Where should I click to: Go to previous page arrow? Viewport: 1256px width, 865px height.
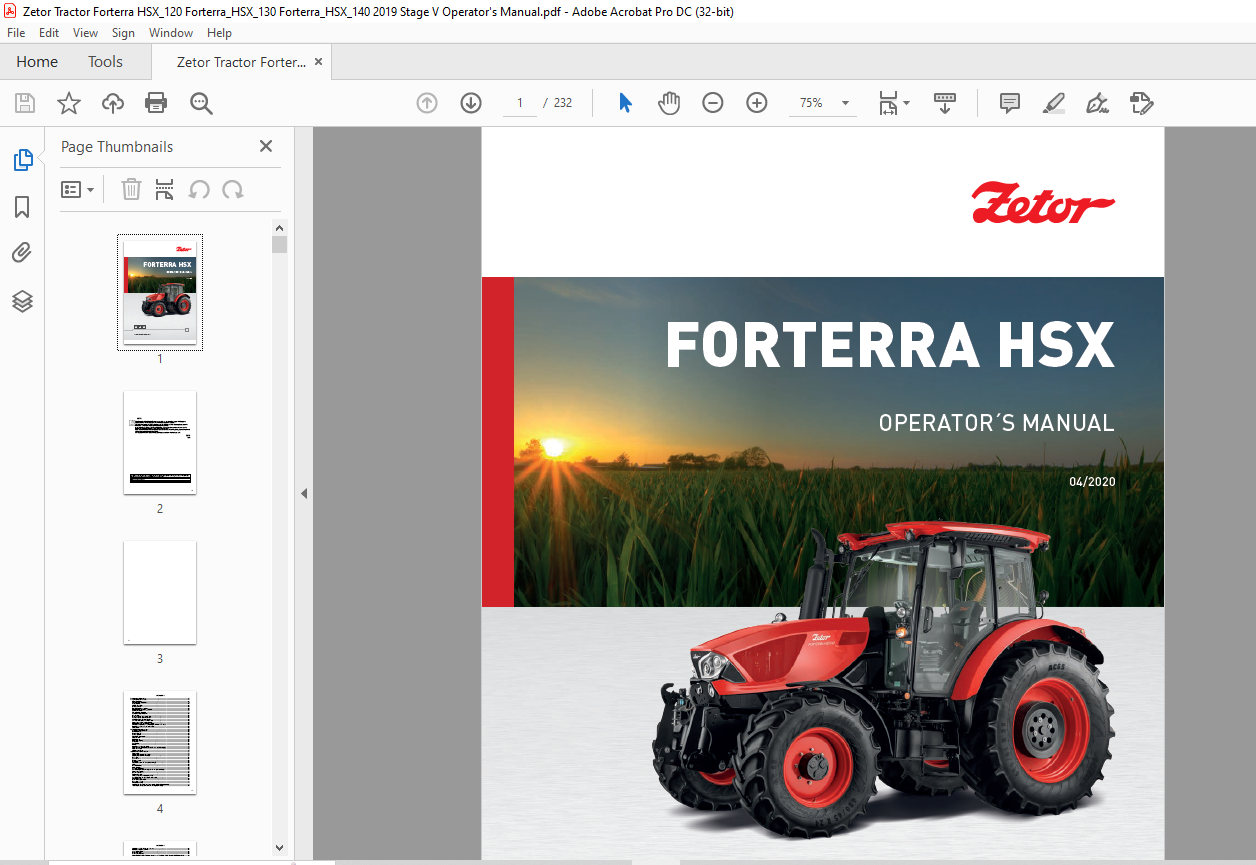(427, 103)
